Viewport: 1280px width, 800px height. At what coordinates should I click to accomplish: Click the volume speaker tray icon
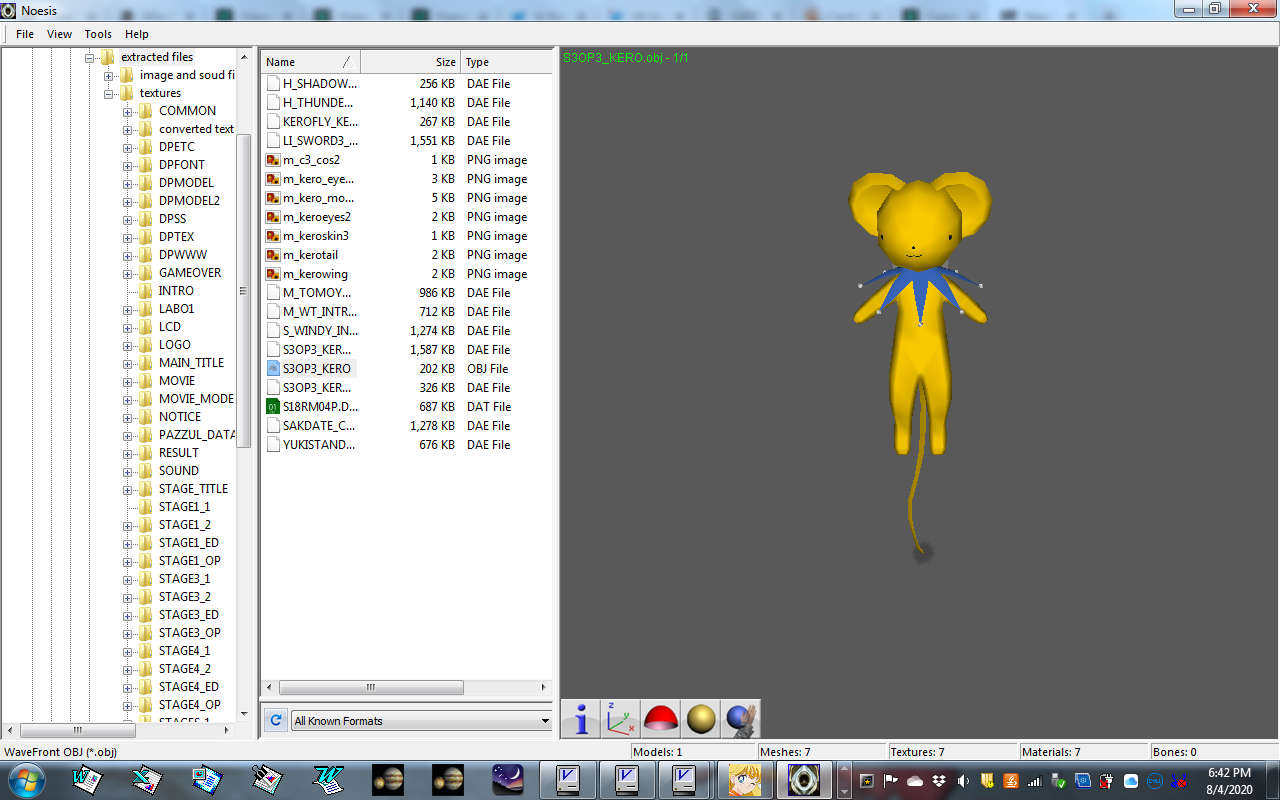[x=963, y=781]
